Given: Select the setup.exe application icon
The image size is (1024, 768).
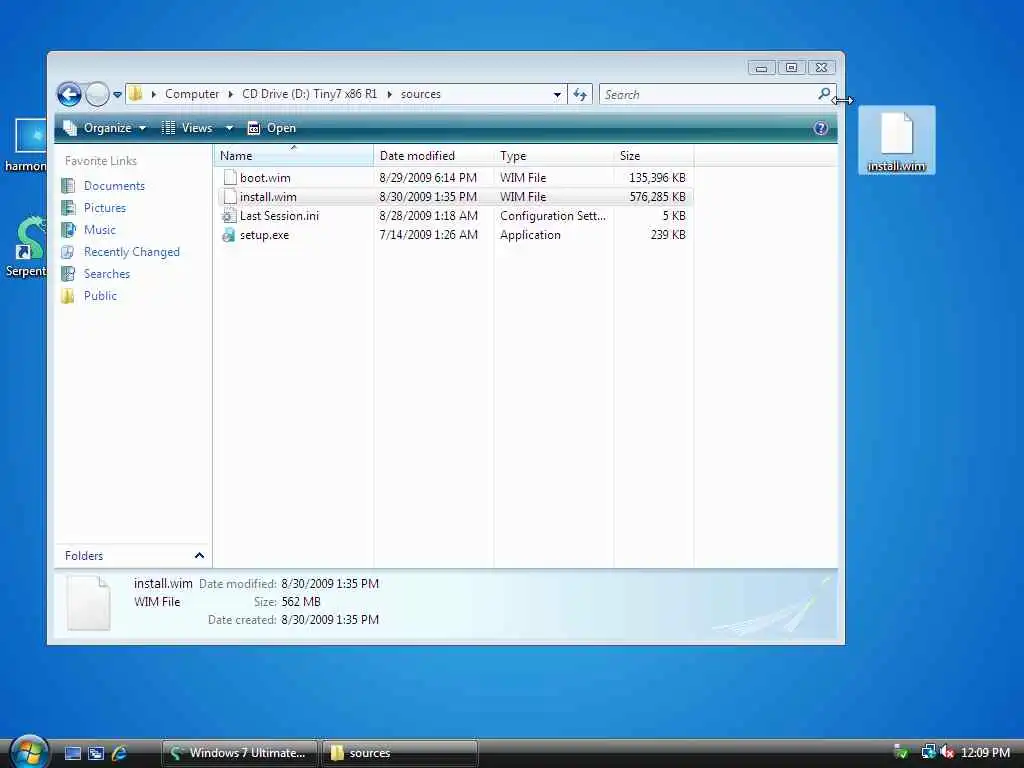Looking at the screenshot, I should tap(229, 235).
